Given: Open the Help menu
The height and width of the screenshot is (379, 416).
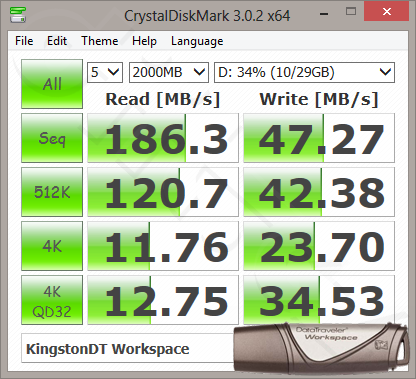Looking at the screenshot, I should point(144,41).
